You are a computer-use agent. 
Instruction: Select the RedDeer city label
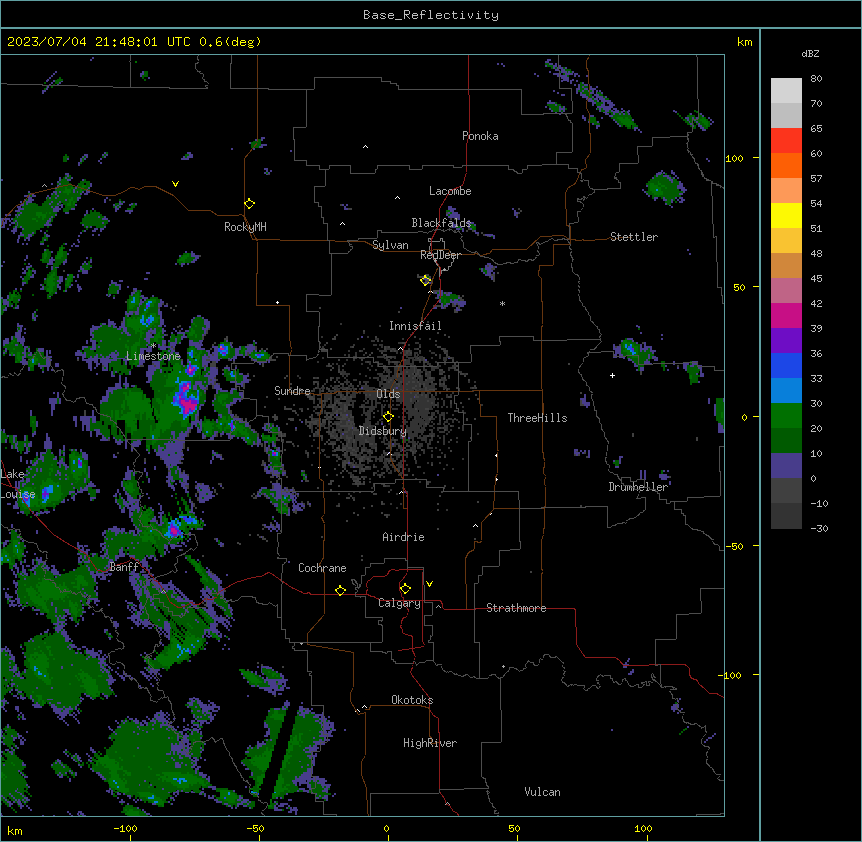point(440,256)
